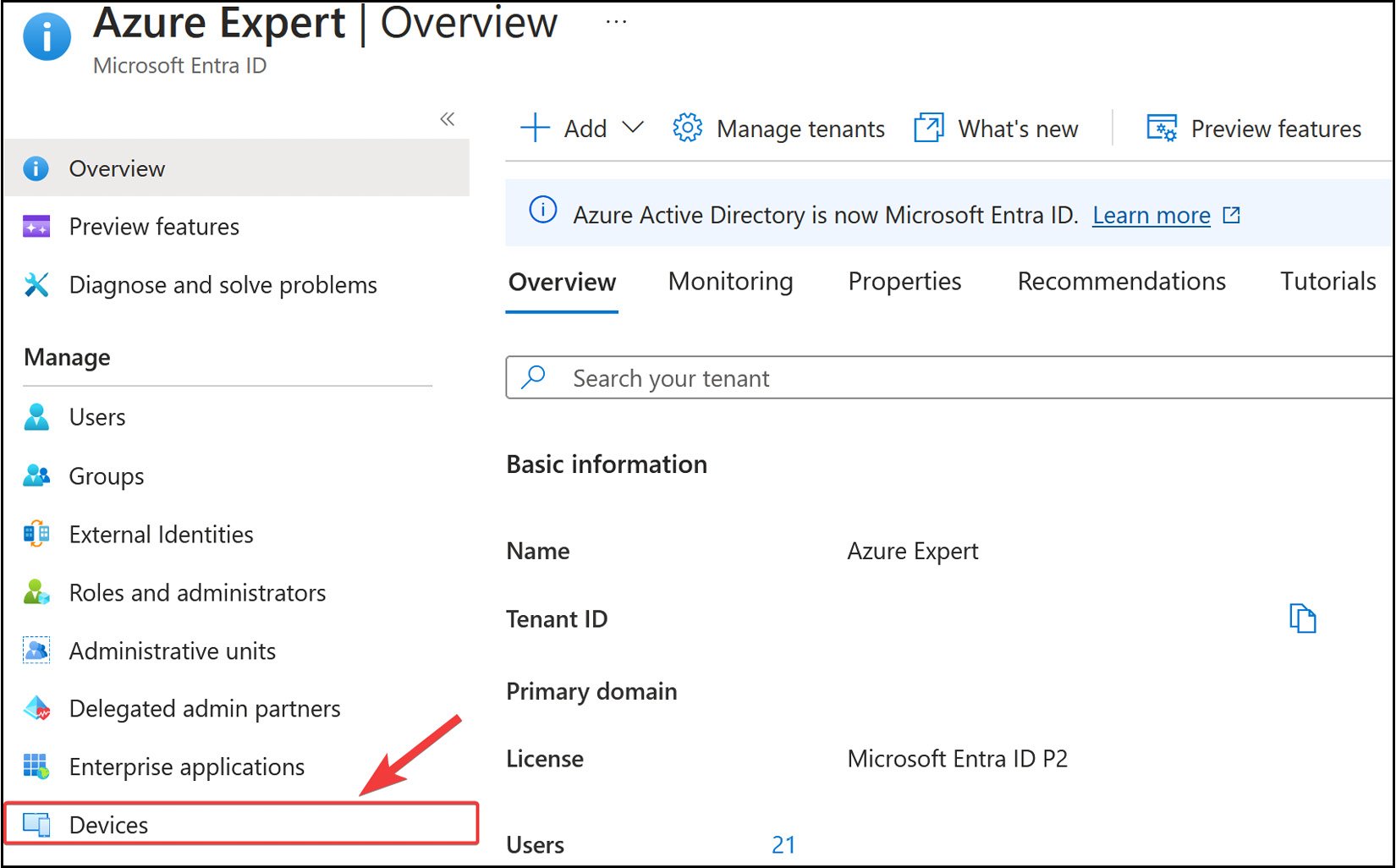Click the Preview features sidebar icon

coord(36,227)
